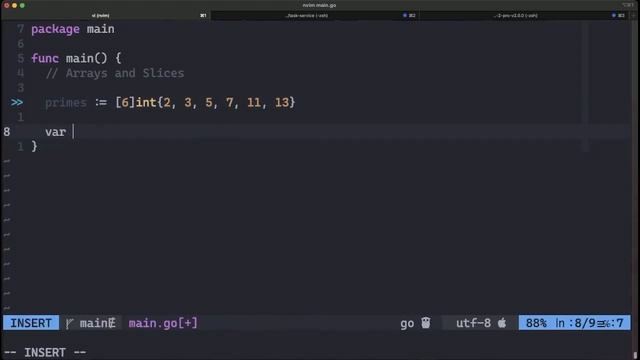640x360 pixels.
Task: Click the main.go[+] filename in statusline
Action: tap(163, 323)
